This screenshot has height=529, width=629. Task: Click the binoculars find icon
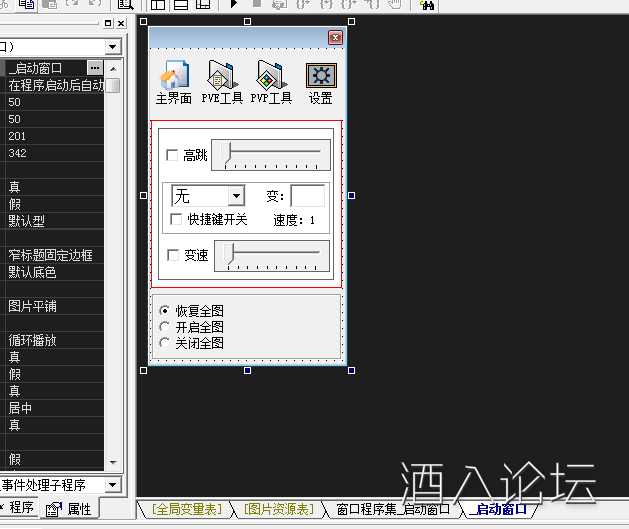pos(427,5)
